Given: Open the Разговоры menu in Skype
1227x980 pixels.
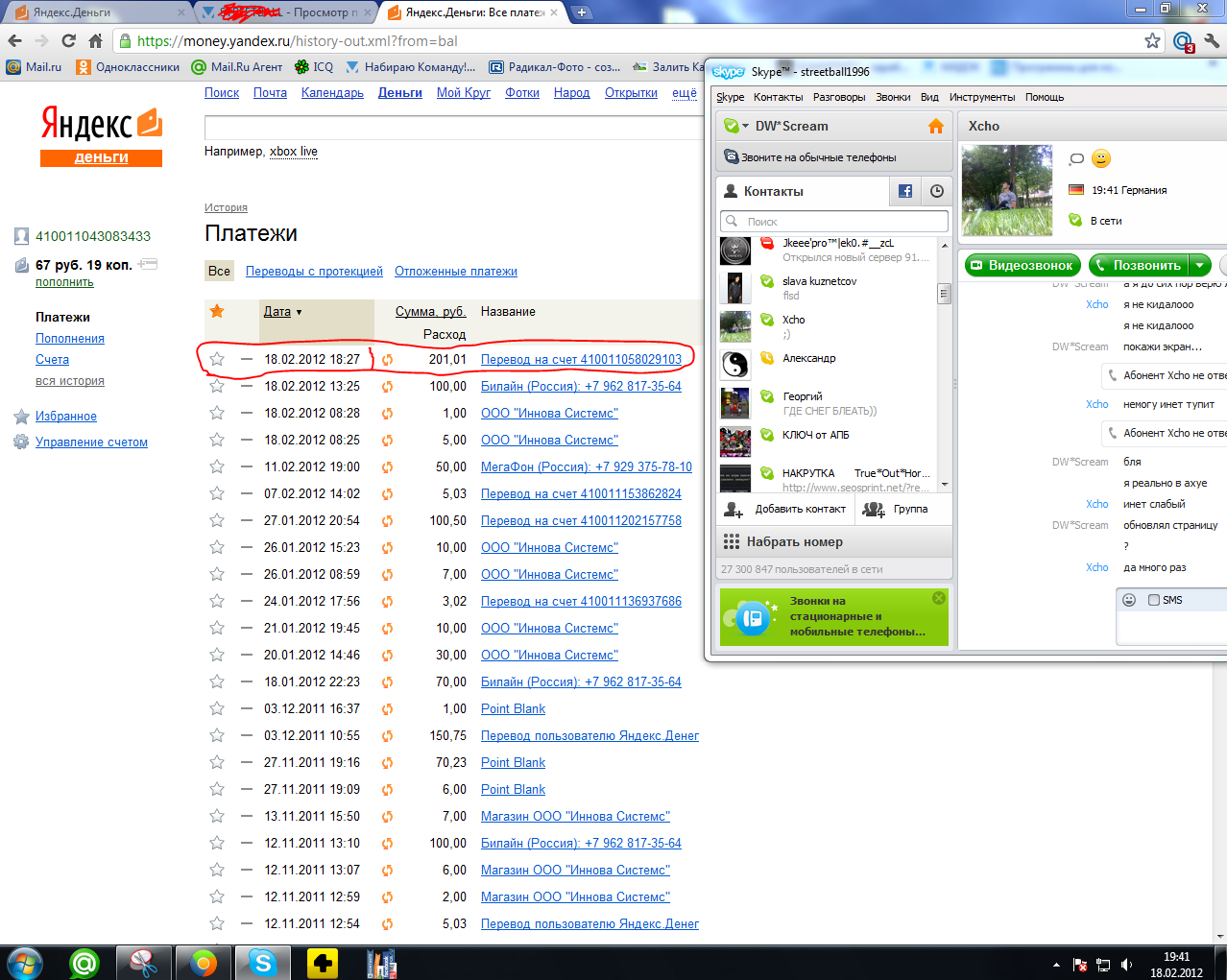Looking at the screenshot, I should (x=839, y=97).
